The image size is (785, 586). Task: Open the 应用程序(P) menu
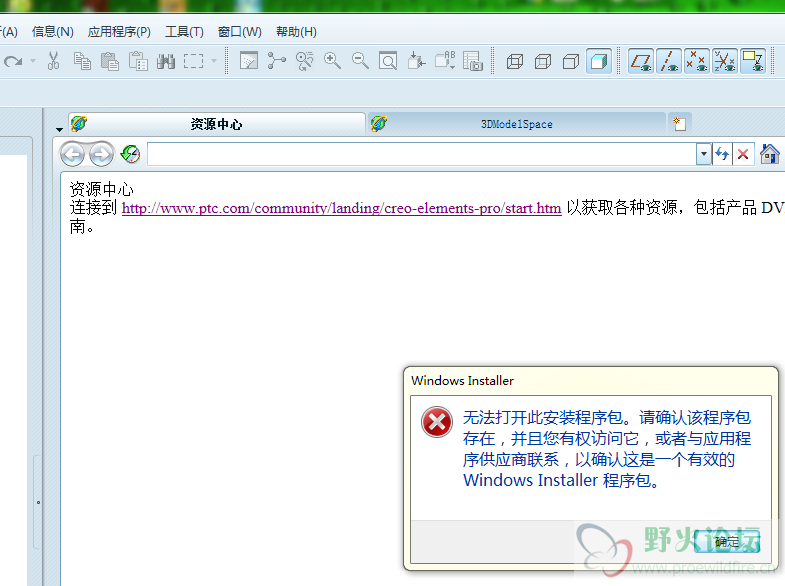click(x=119, y=32)
